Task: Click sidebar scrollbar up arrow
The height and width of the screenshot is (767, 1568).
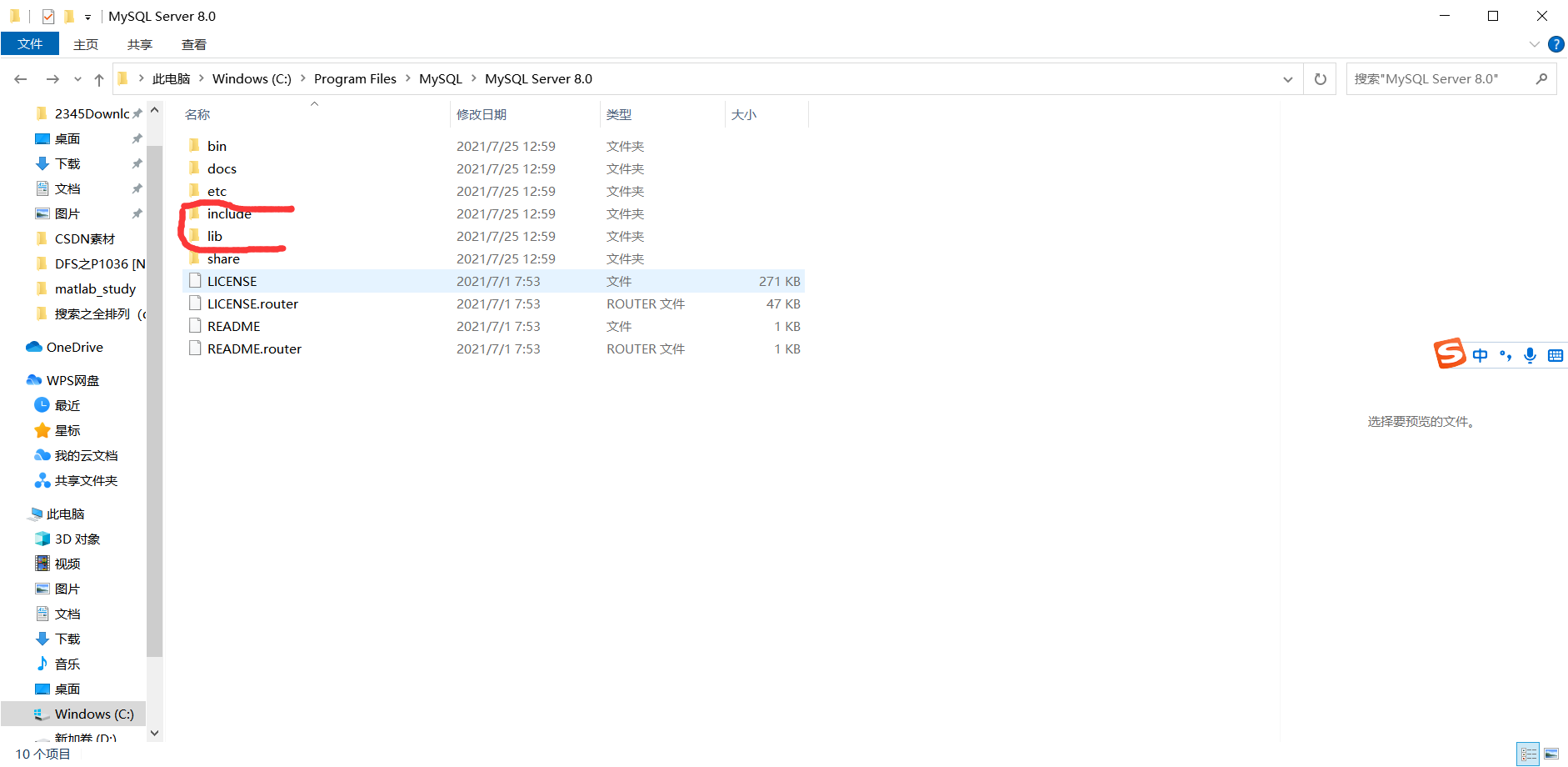Action: coord(154,110)
